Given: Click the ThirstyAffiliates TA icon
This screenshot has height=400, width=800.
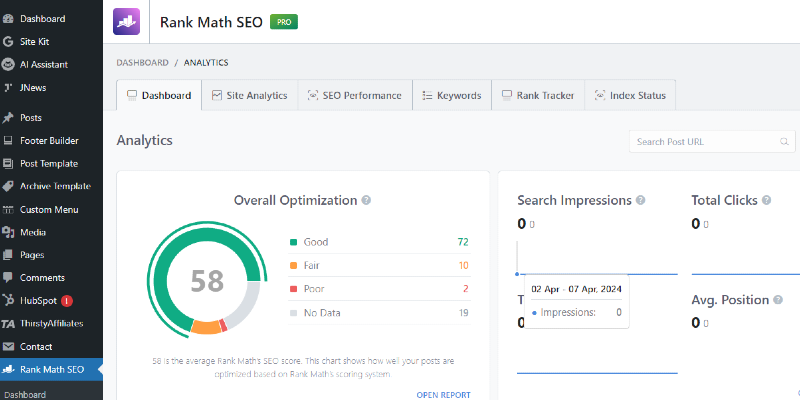Looking at the screenshot, I should tap(8, 324).
